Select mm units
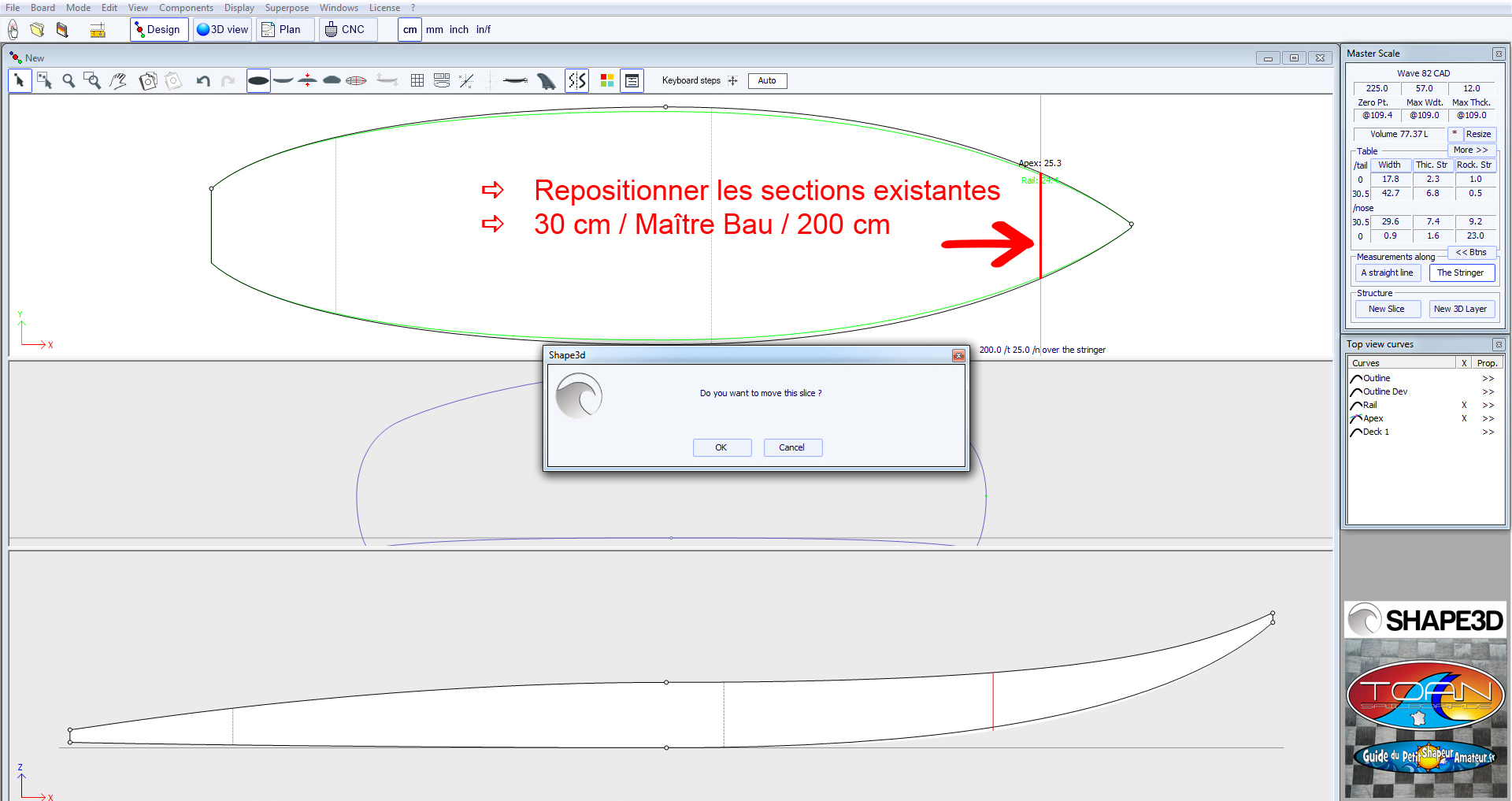1512x801 pixels. point(435,30)
